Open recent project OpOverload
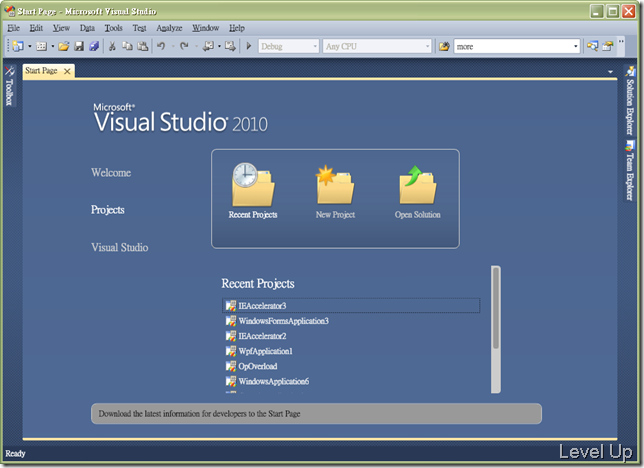This screenshot has width=644, height=468. pos(258,367)
